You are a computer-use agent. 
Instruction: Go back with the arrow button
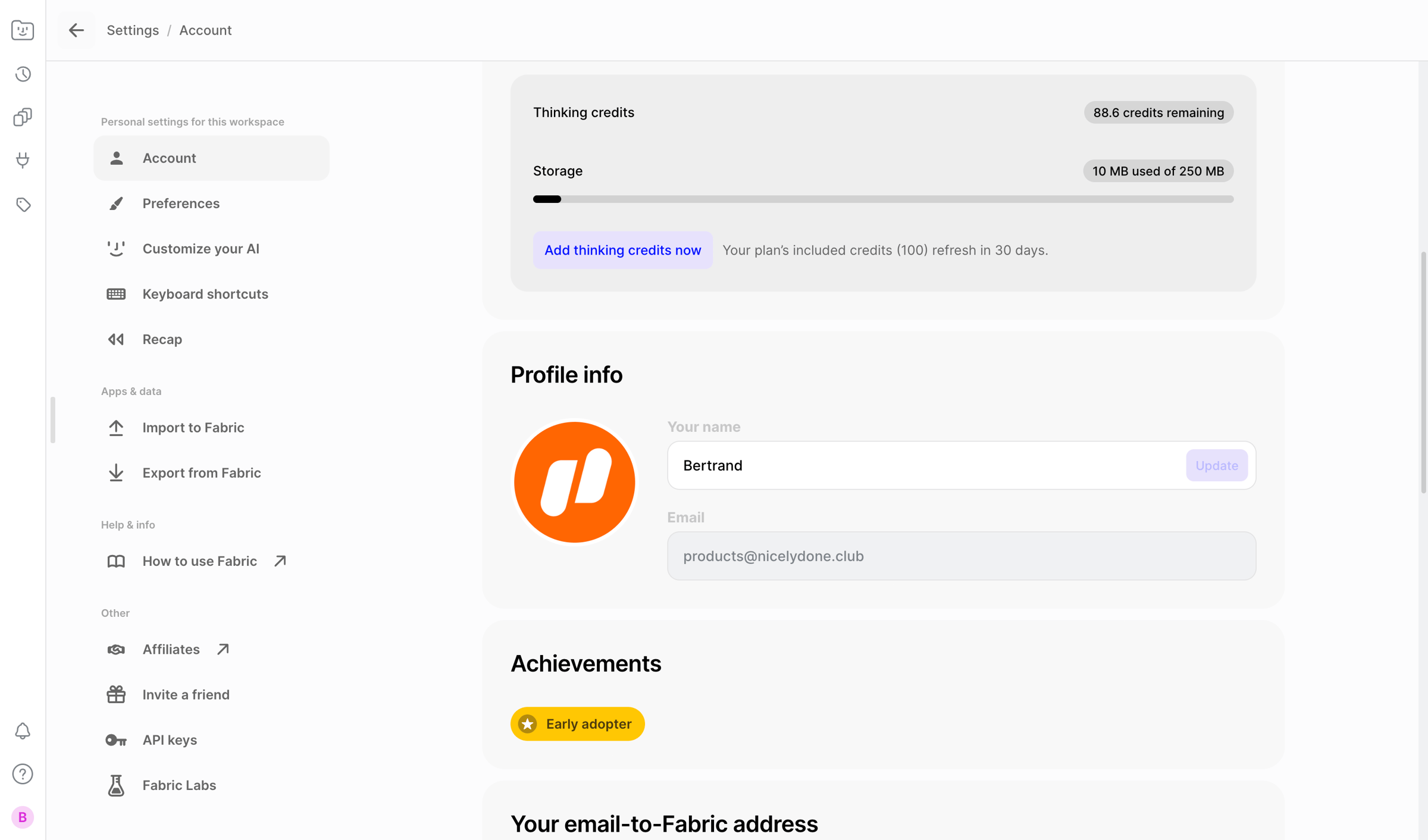point(76,30)
